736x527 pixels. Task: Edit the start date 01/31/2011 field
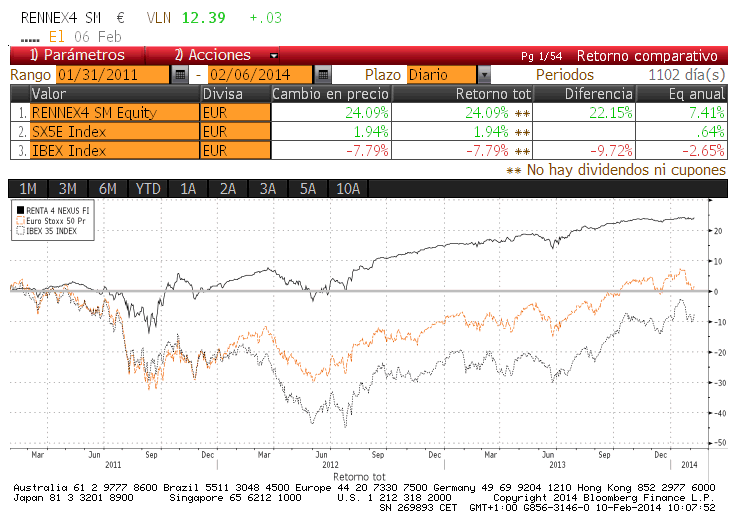point(113,75)
